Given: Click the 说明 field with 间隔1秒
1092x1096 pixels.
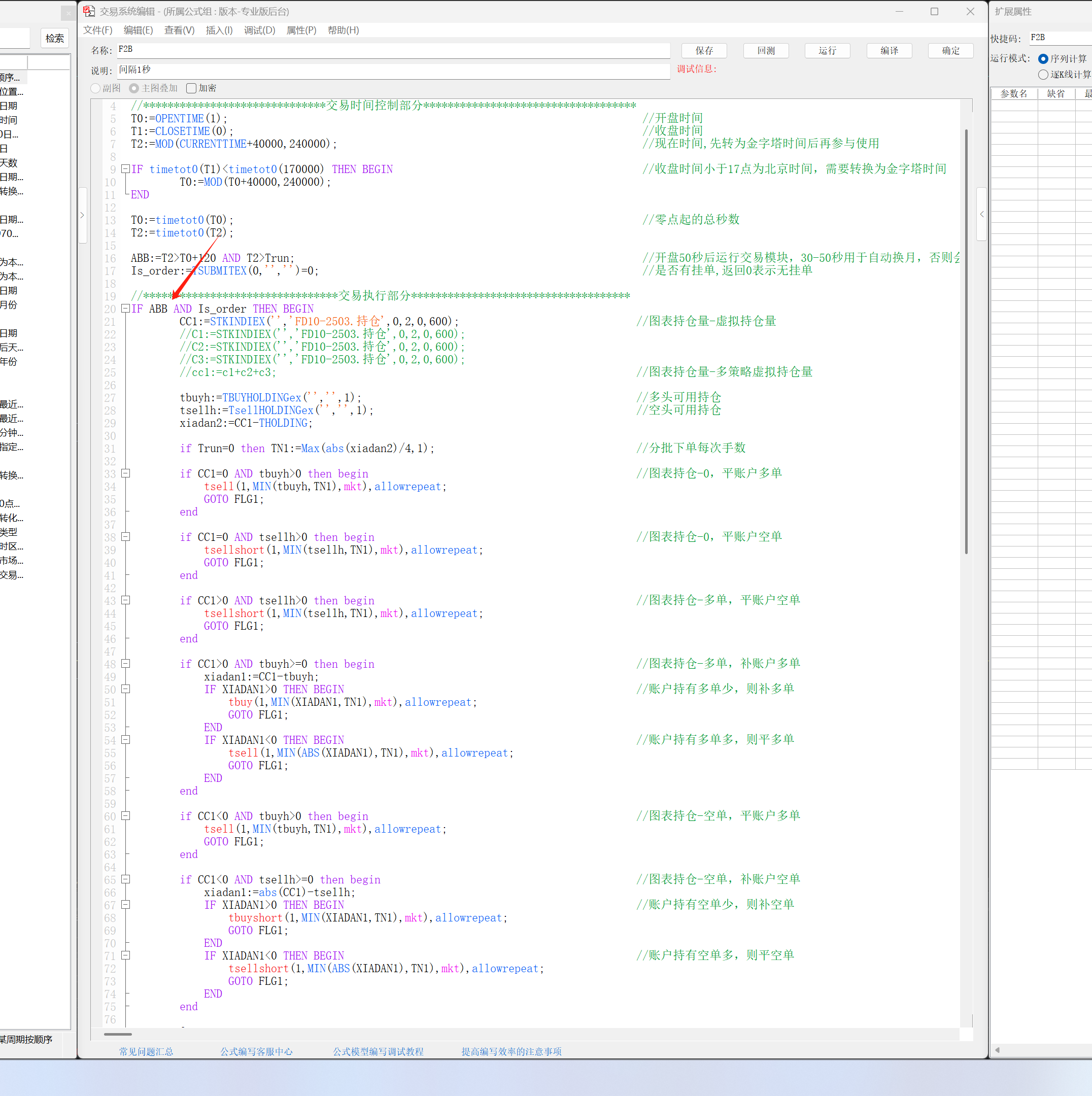Looking at the screenshot, I should (393, 71).
